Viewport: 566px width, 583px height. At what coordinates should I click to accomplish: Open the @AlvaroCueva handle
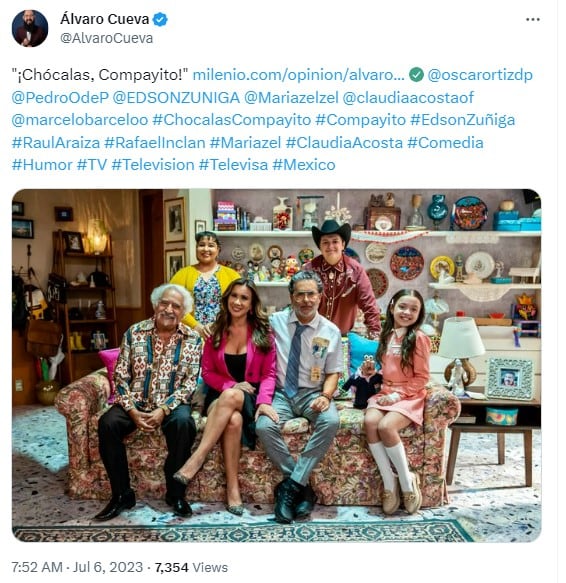tap(106, 38)
